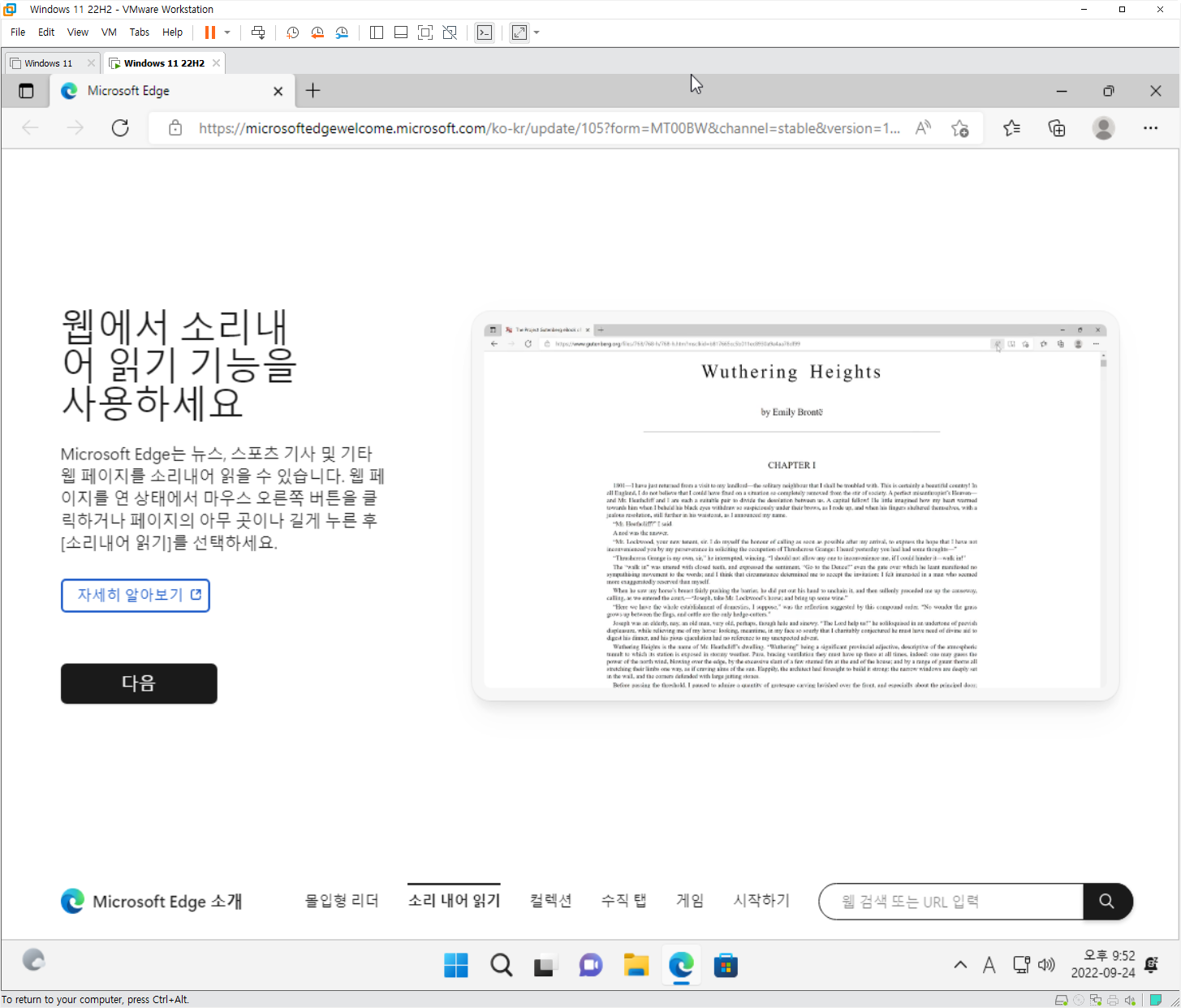Viewport: 1181px width, 1008px height.
Task: Switch to the Windows 11 VM tab
Action: [x=49, y=63]
